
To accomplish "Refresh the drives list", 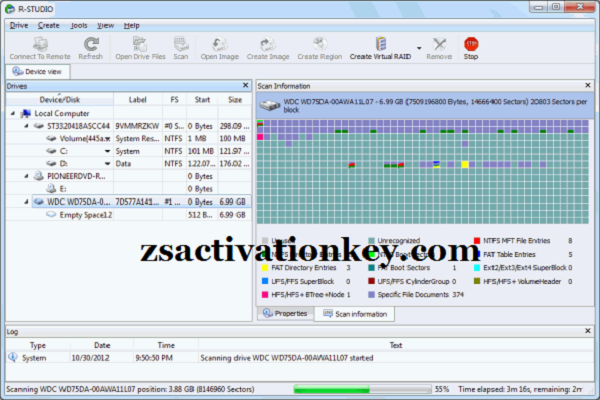I will 91,48.
